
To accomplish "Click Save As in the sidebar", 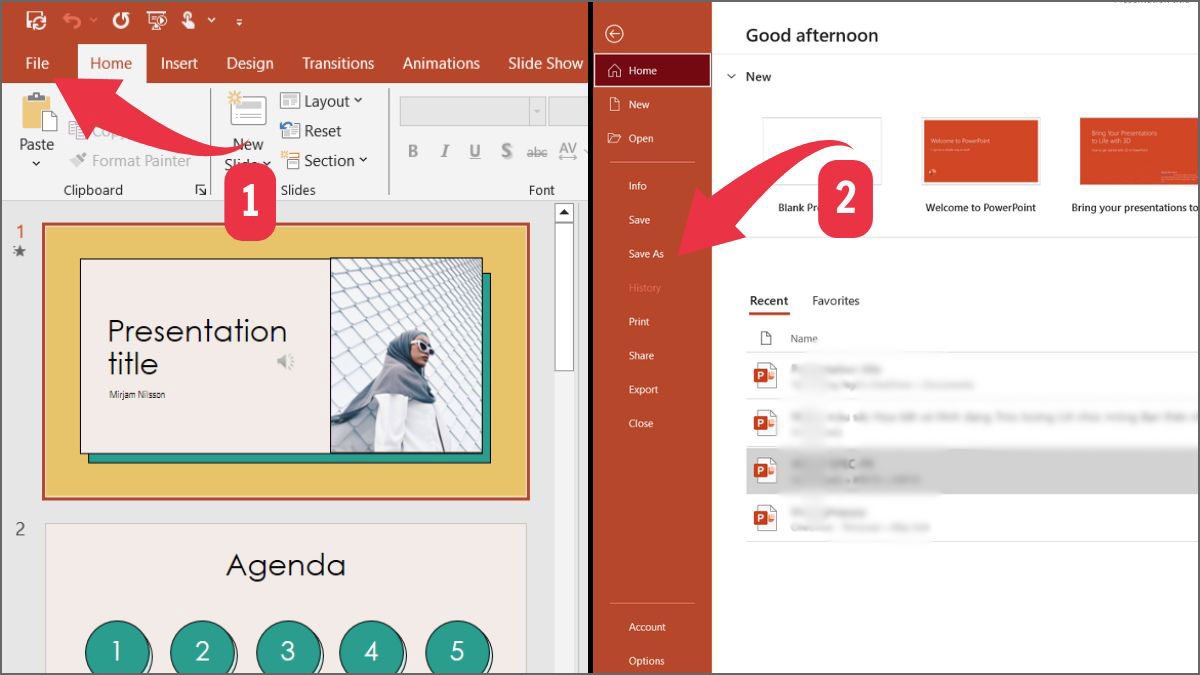I will click(646, 253).
